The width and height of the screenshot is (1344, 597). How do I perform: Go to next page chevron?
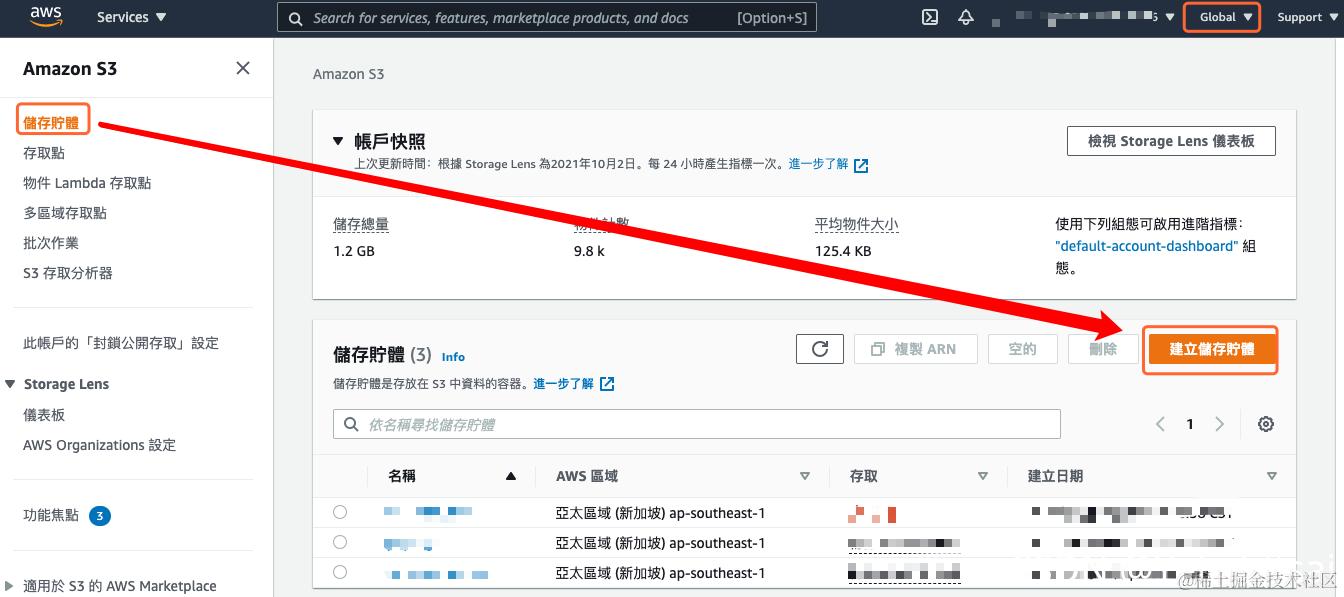pyautogui.click(x=1219, y=424)
